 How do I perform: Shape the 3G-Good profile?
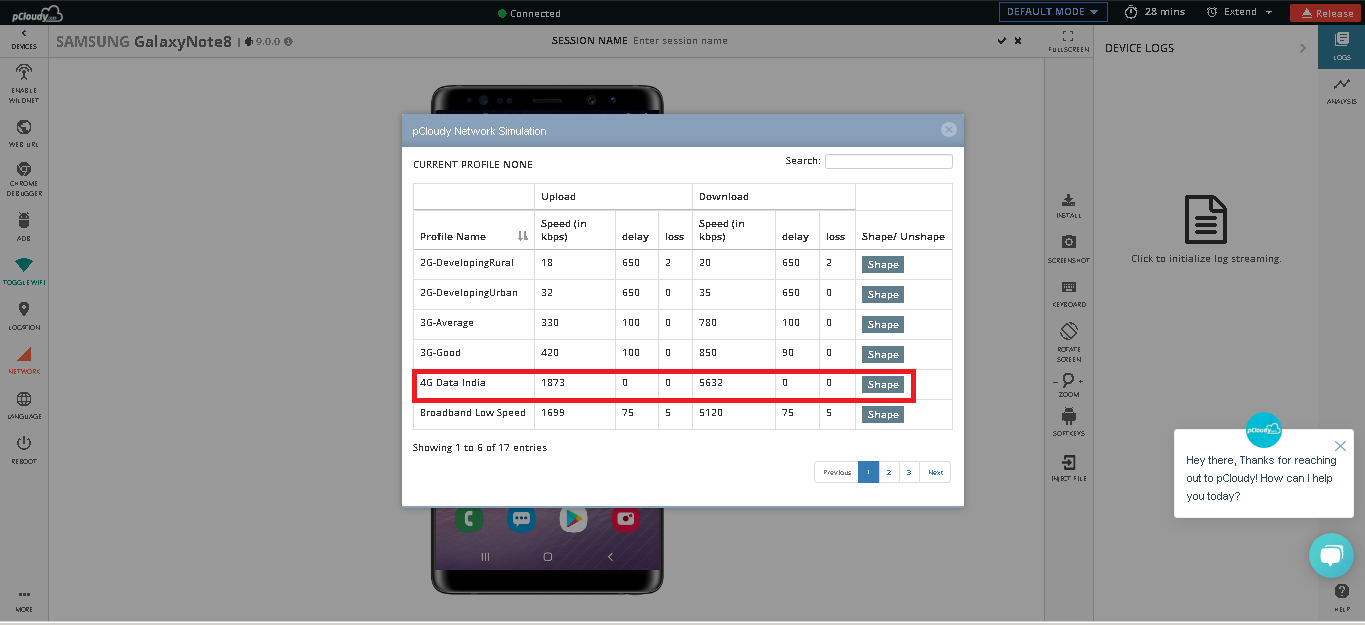[x=883, y=355]
